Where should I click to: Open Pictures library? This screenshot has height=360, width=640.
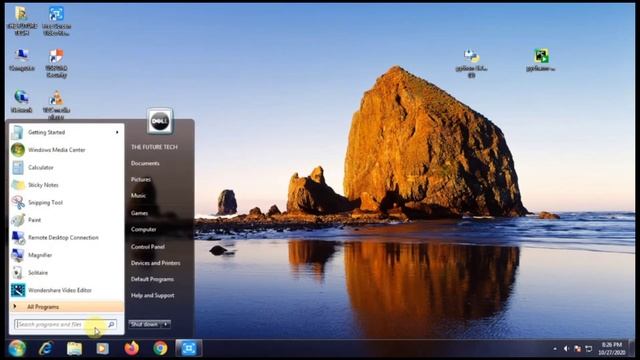(x=141, y=180)
